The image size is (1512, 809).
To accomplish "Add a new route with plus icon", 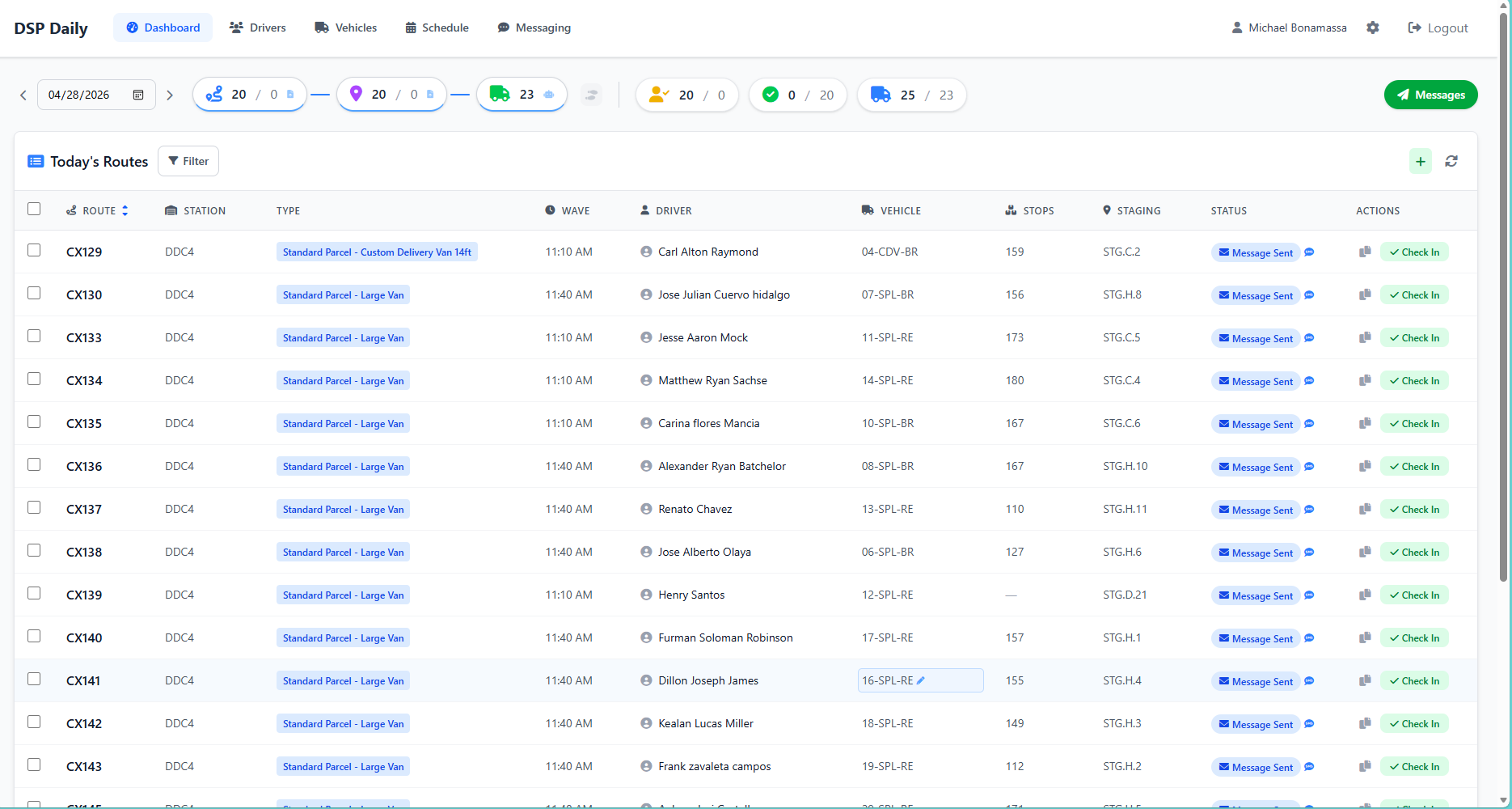I will click(1421, 161).
